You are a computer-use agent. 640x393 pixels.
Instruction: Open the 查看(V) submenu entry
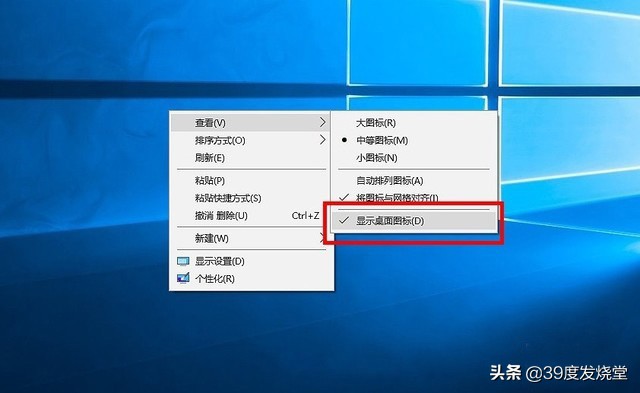pos(250,123)
